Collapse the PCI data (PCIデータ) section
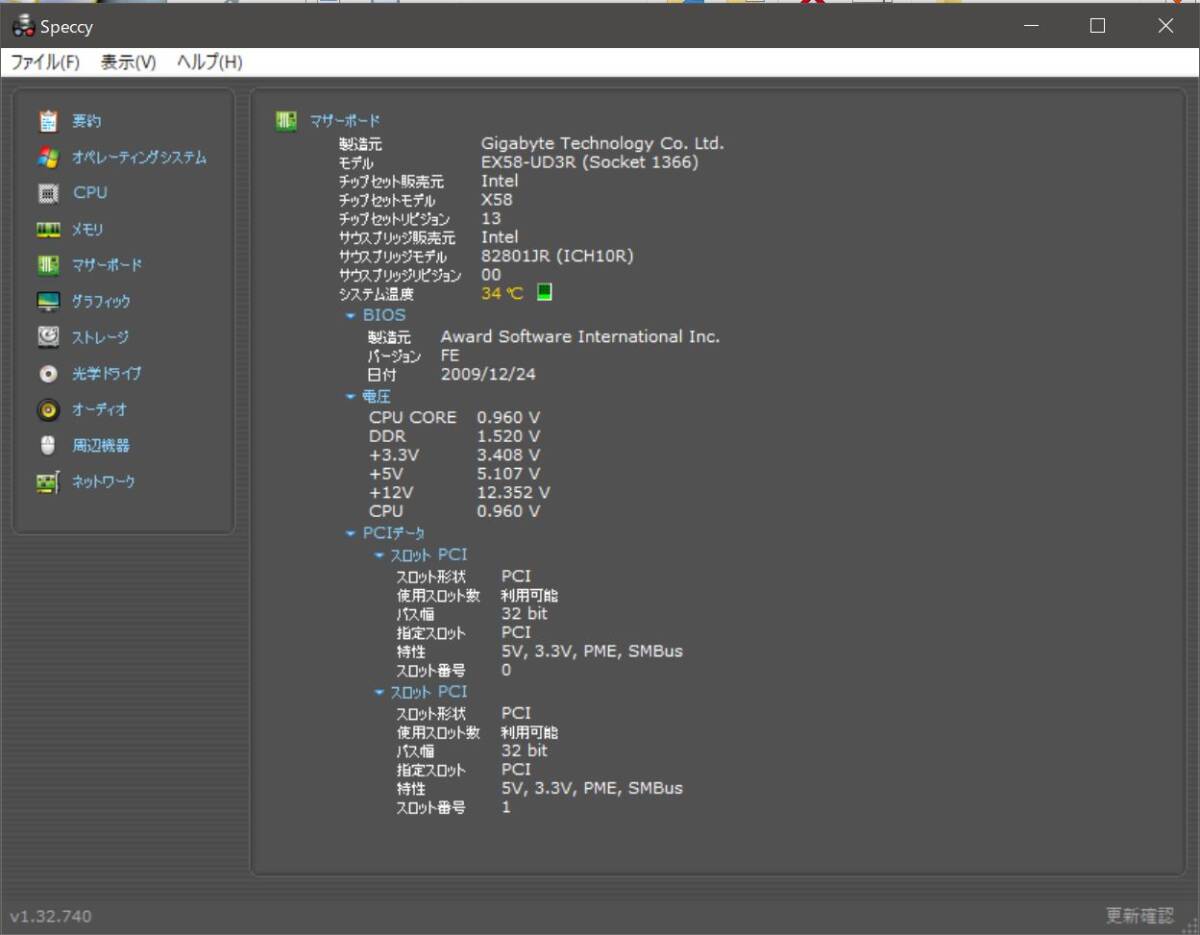This screenshot has width=1200, height=935. [351, 534]
